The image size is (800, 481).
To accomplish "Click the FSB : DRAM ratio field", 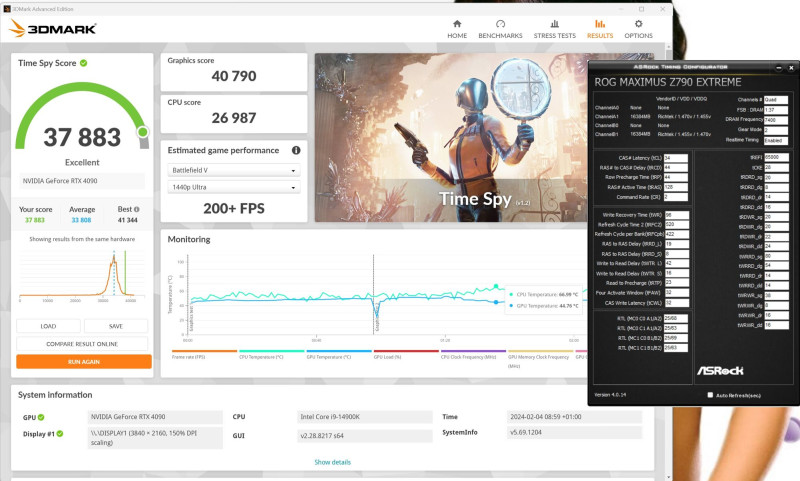I will tap(776, 110).
